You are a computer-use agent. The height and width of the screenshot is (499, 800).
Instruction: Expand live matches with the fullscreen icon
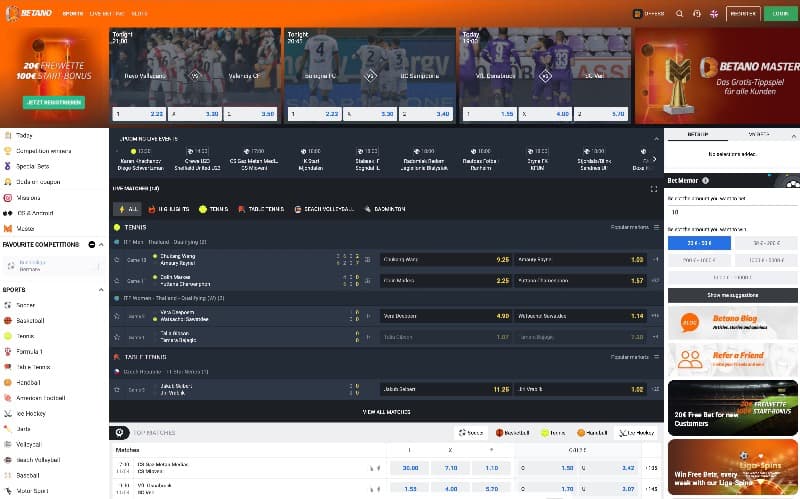[x=654, y=189]
